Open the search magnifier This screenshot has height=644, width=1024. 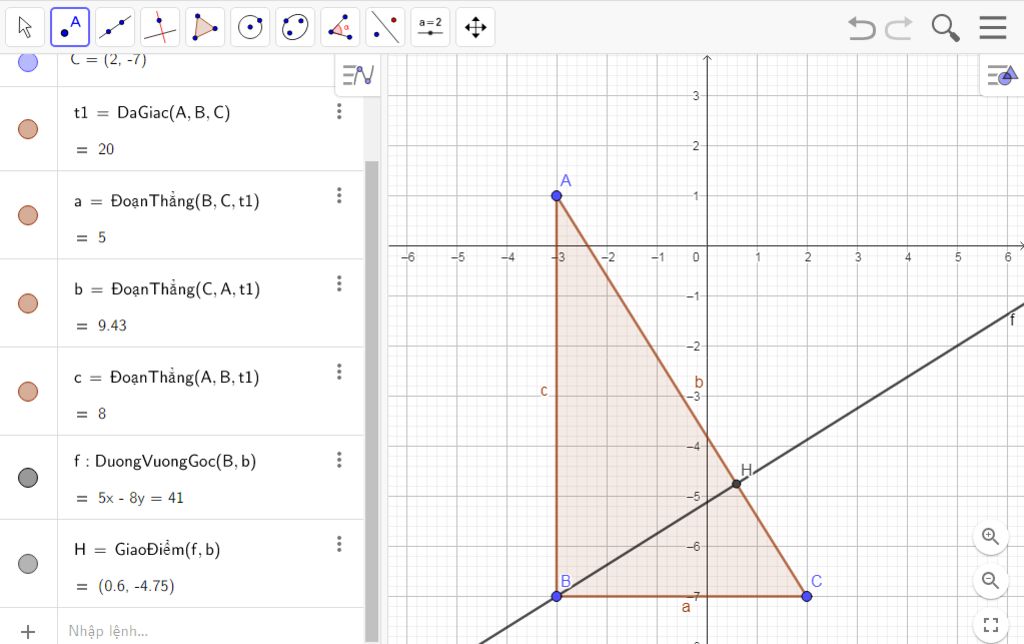click(x=945, y=28)
